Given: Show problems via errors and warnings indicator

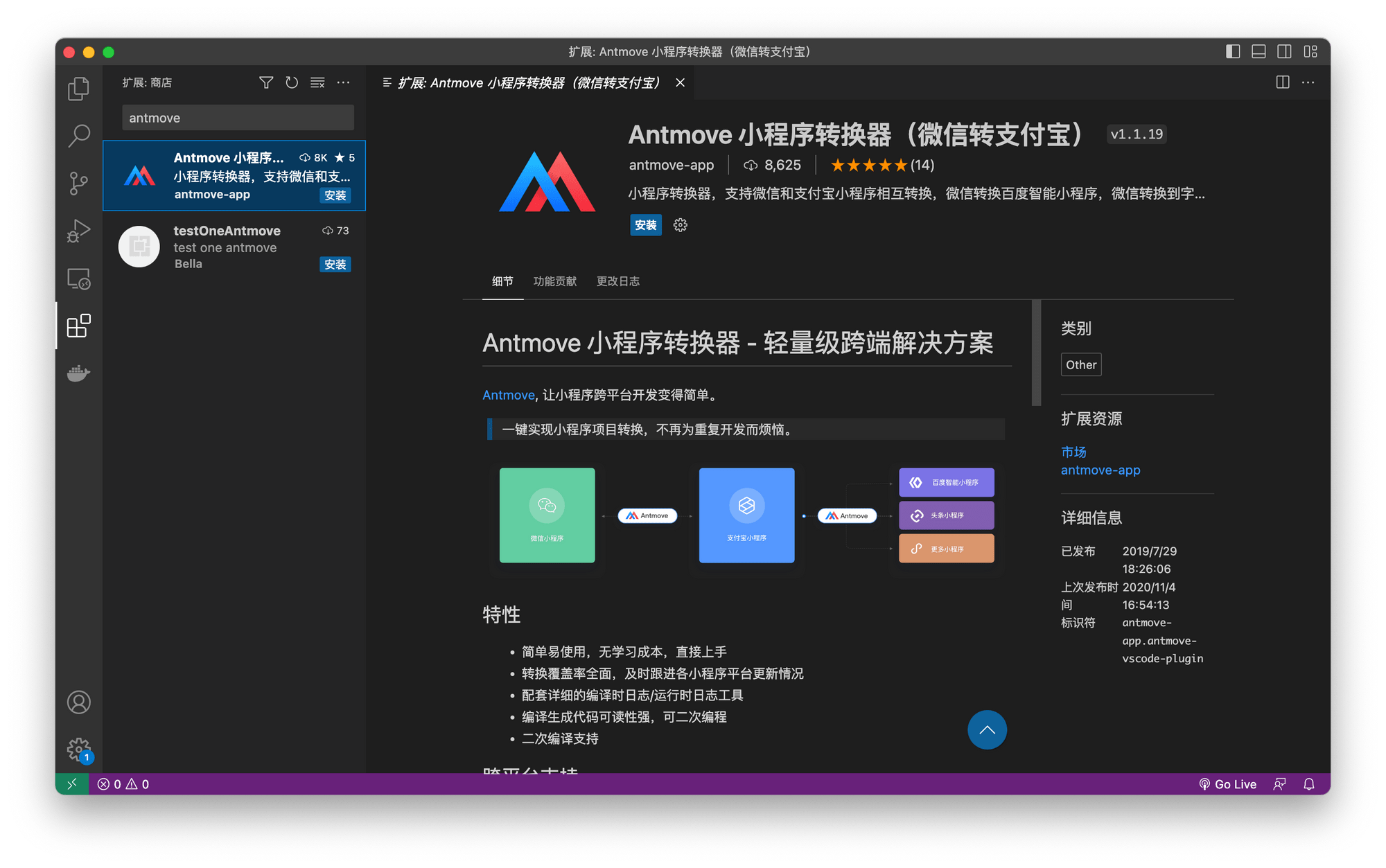Looking at the screenshot, I should pos(123,783).
